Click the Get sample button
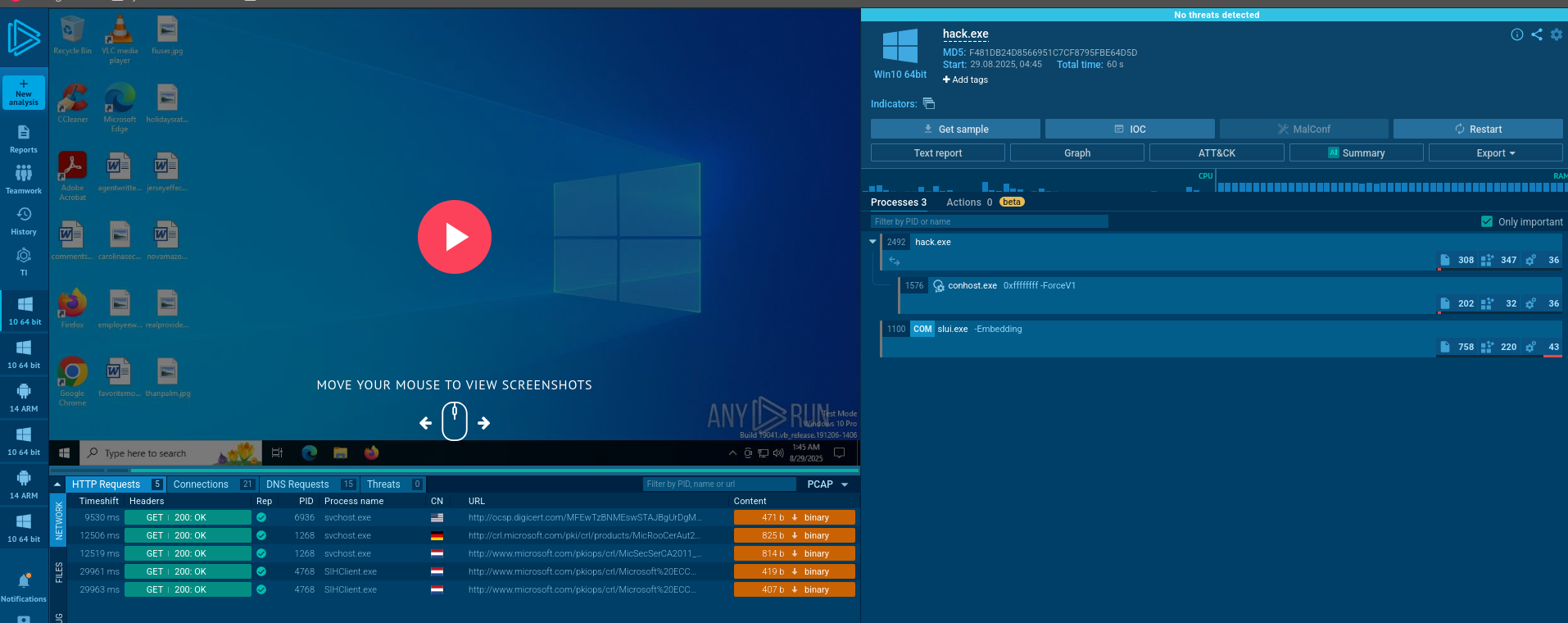Screen dimensions: 1568x623 click(955, 129)
